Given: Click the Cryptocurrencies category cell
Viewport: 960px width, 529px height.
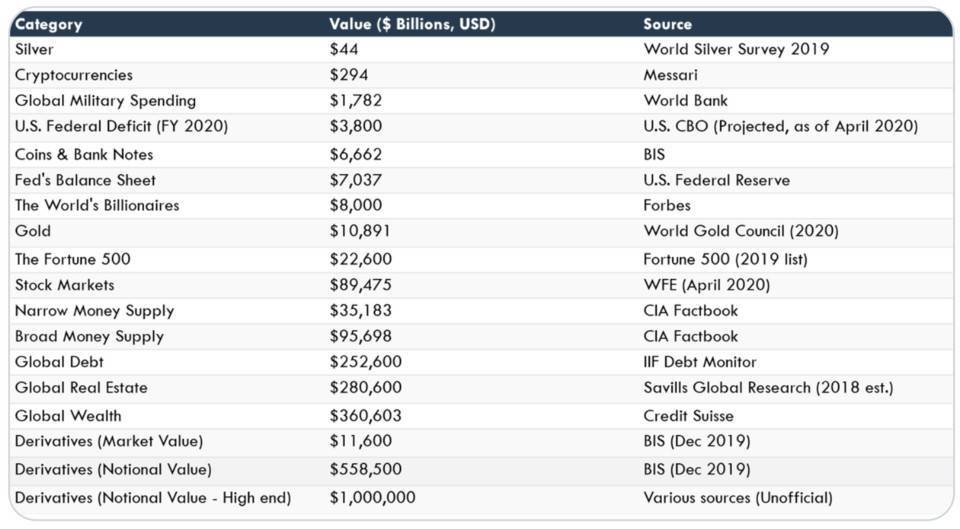Looking at the screenshot, I should click(74, 75).
